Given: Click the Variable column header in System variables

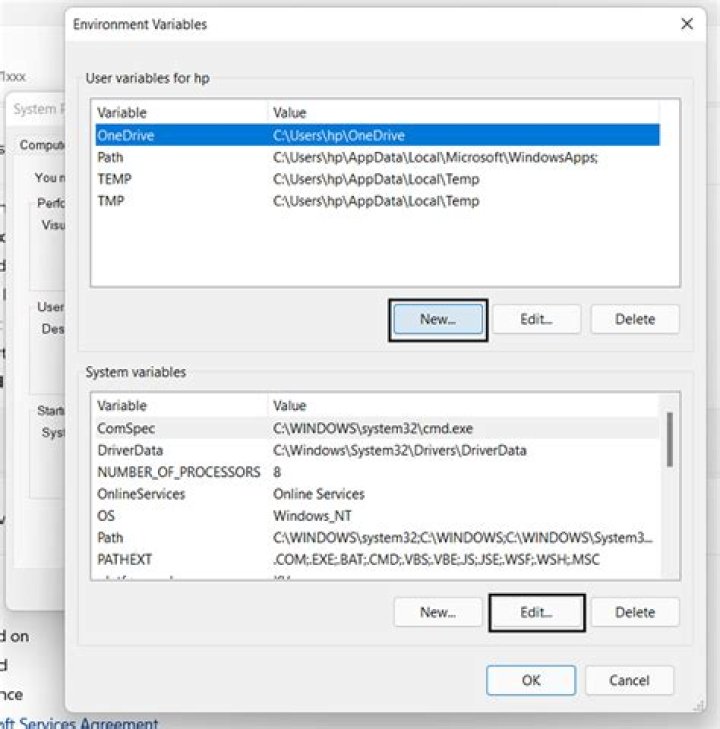Looking at the screenshot, I should pyautogui.click(x=180, y=405).
